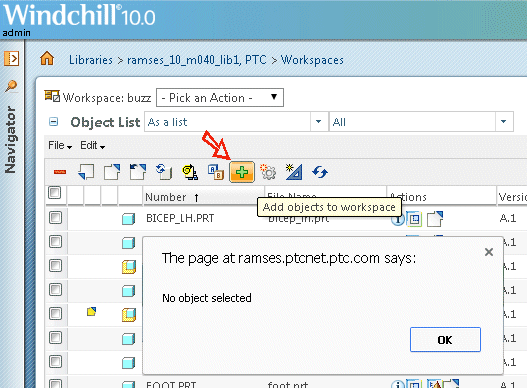Go to Home via the house icon
The height and width of the screenshot is (388, 527).
[x=47, y=59]
